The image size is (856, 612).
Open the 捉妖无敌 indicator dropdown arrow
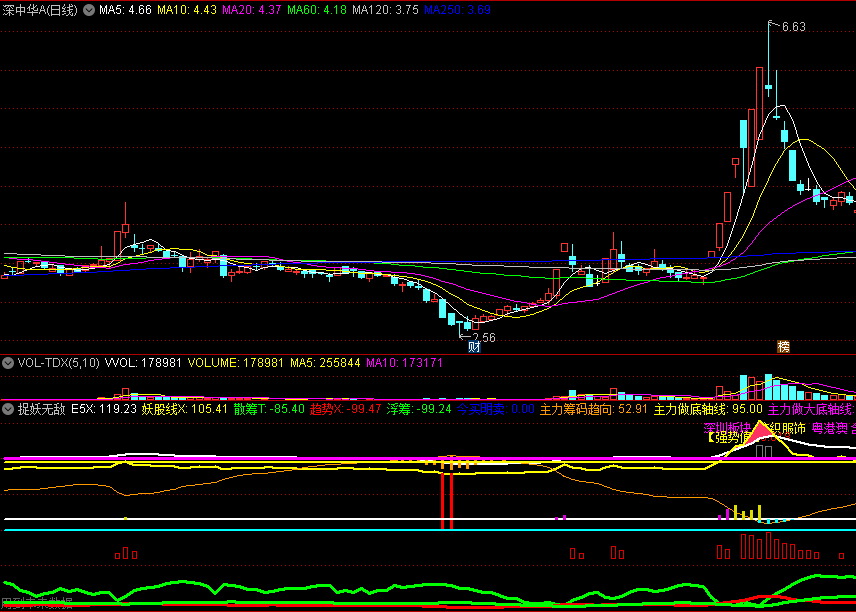pyautogui.click(x=8, y=409)
